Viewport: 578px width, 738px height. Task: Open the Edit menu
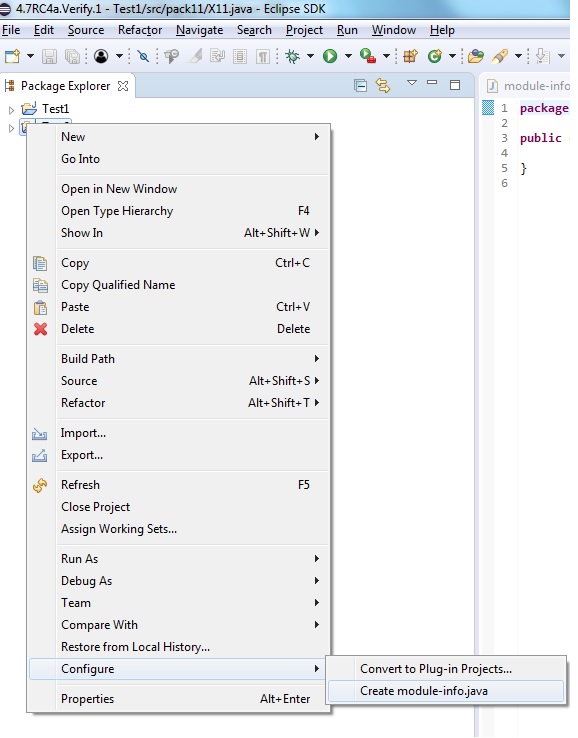(x=44, y=30)
